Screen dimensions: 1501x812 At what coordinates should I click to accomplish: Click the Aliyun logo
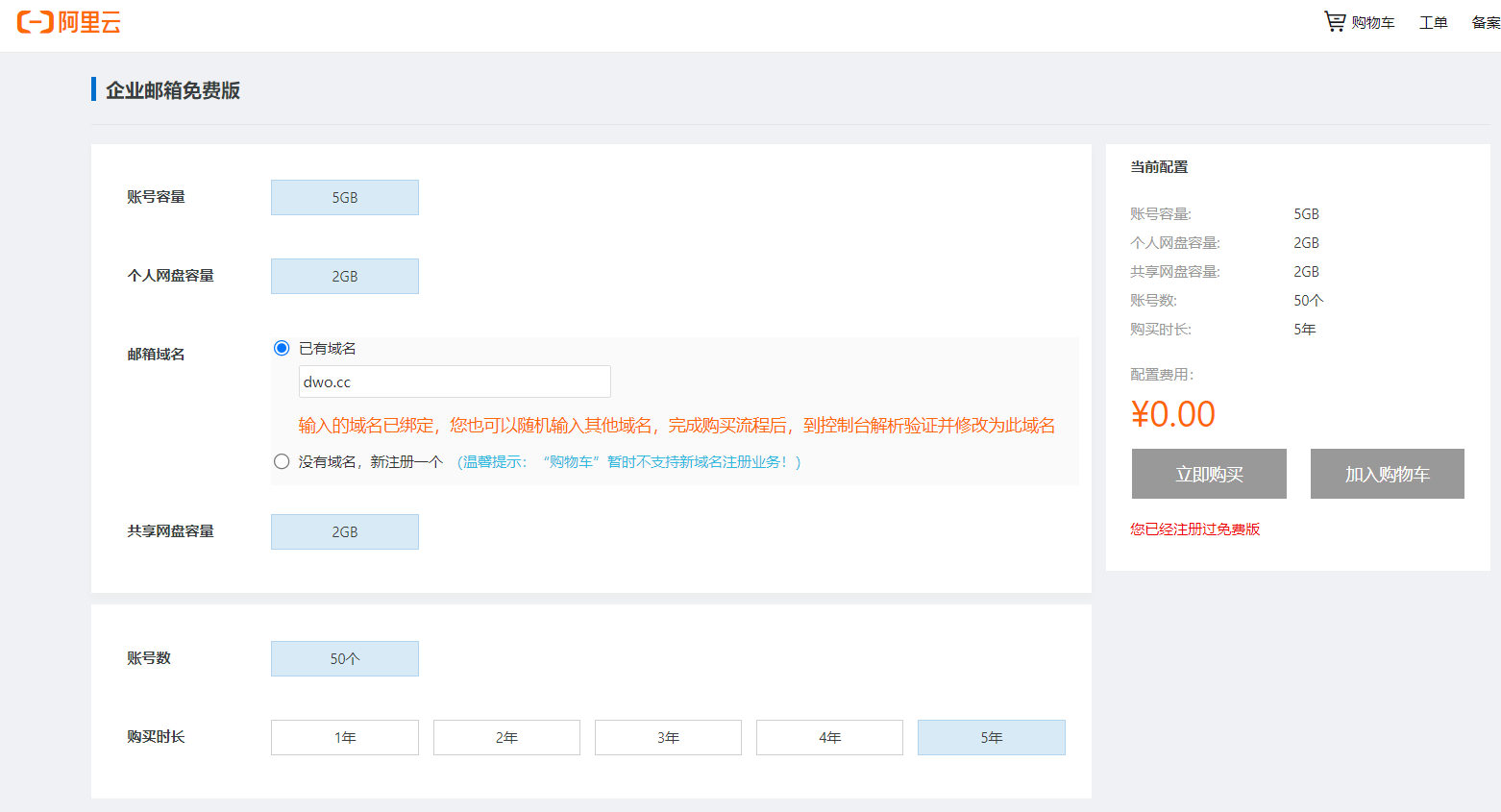[x=69, y=22]
